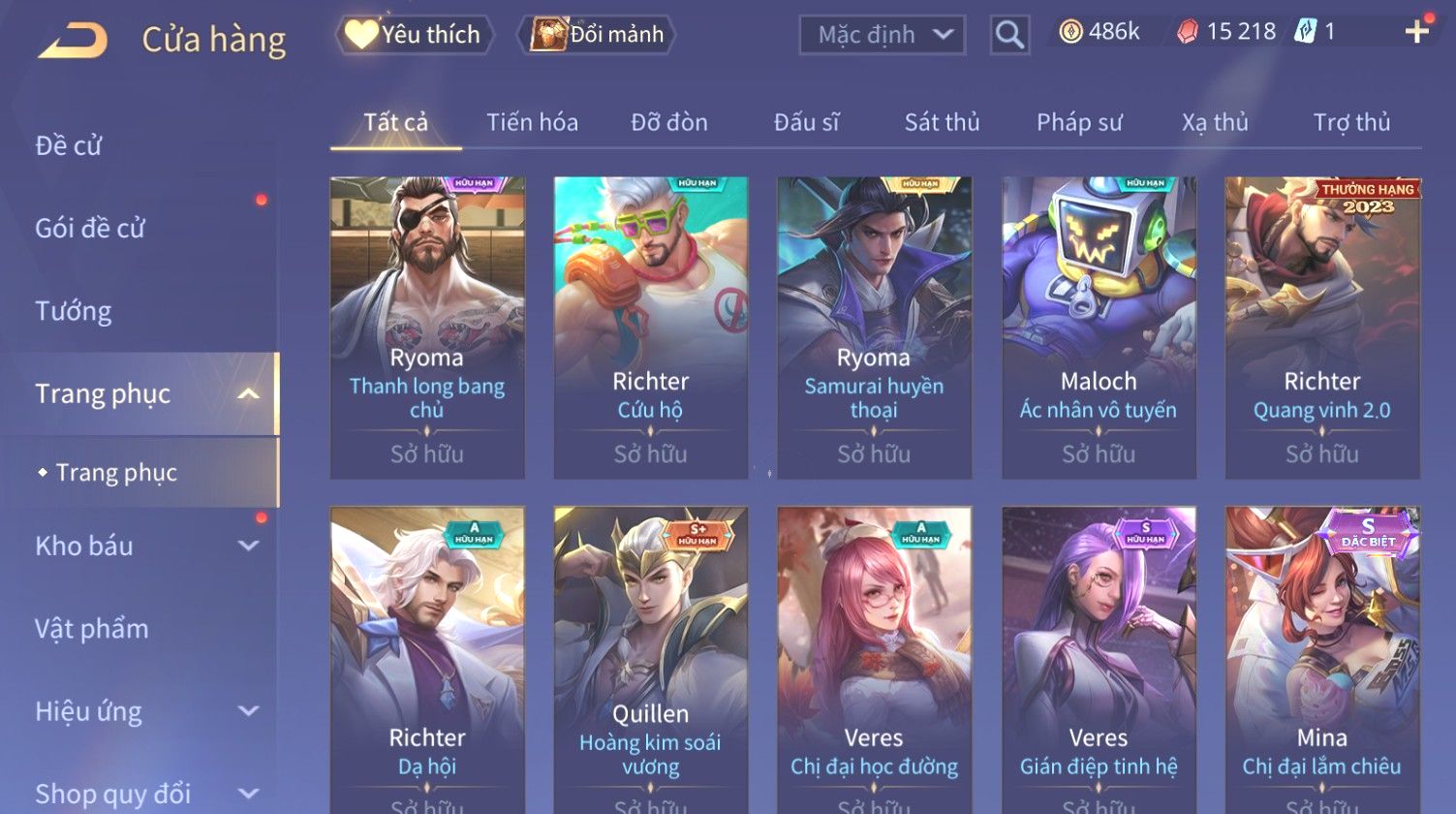Expand the Hiệu ứng sidebar section
Image resolution: width=1456 pixels, height=814 pixels.
[x=249, y=711]
